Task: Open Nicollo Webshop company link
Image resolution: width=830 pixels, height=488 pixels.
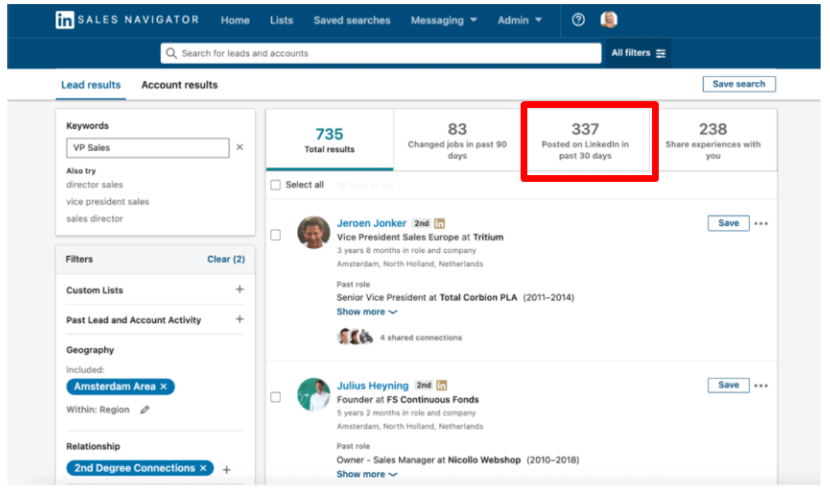Action: click(x=484, y=460)
